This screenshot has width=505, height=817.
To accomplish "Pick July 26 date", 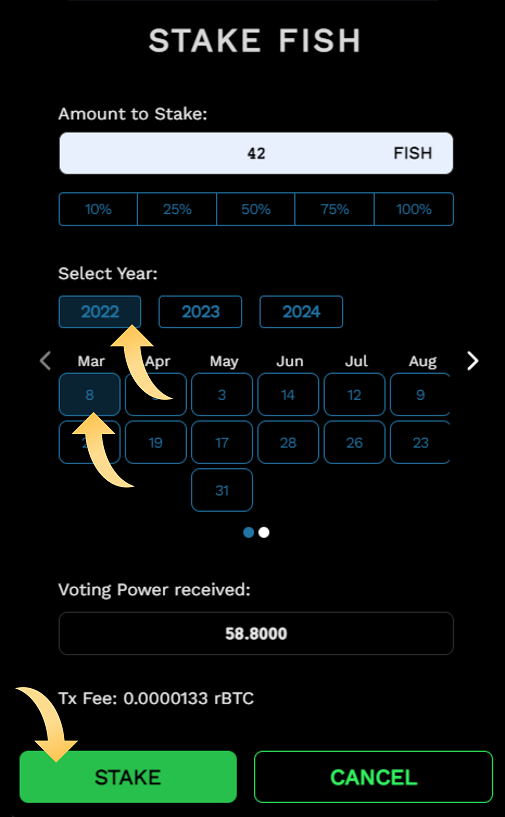I will 354,442.
